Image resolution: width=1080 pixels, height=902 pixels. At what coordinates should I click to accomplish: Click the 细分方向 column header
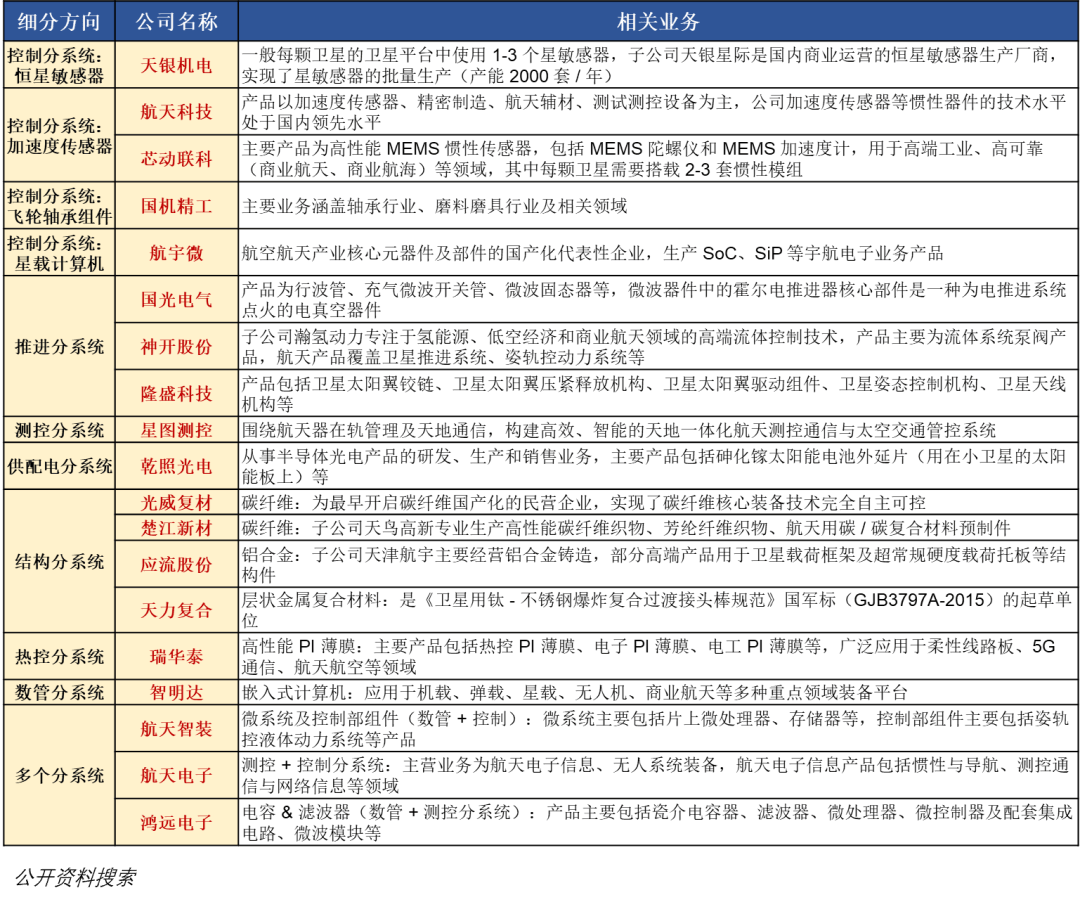click(58, 19)
